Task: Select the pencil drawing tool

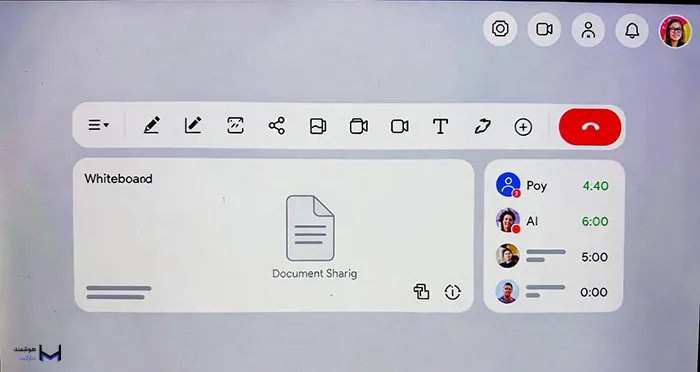Action: click(151, 125)
